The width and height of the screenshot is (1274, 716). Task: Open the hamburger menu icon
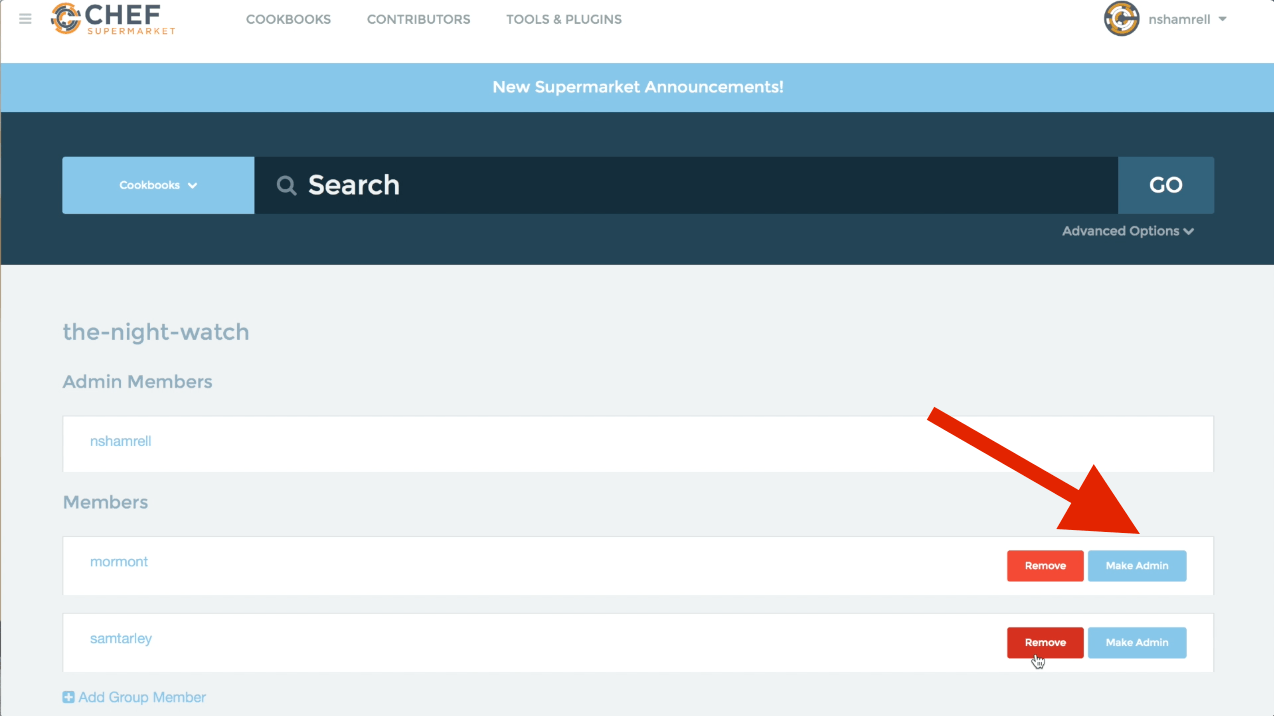pos(25,19)
